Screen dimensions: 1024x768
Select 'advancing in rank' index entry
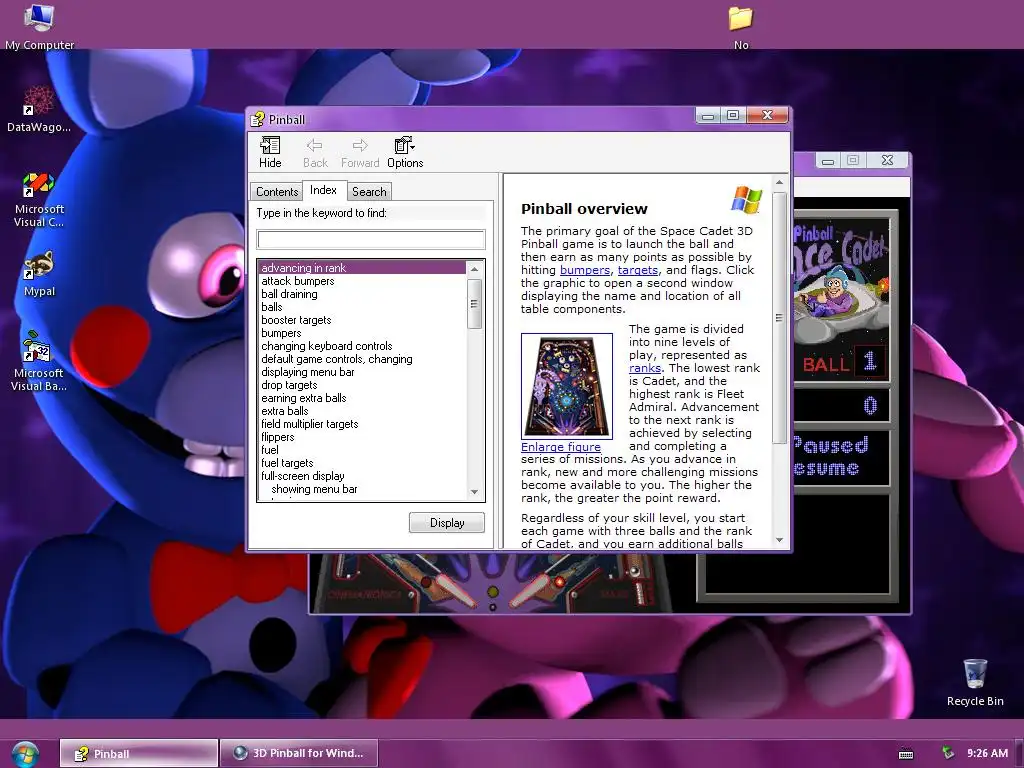[362, 268]
